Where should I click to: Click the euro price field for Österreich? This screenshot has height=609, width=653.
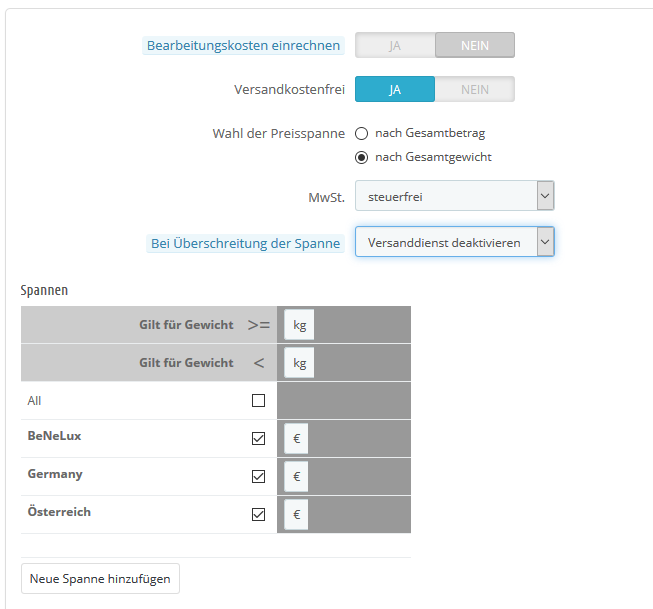tap(297, 514)
